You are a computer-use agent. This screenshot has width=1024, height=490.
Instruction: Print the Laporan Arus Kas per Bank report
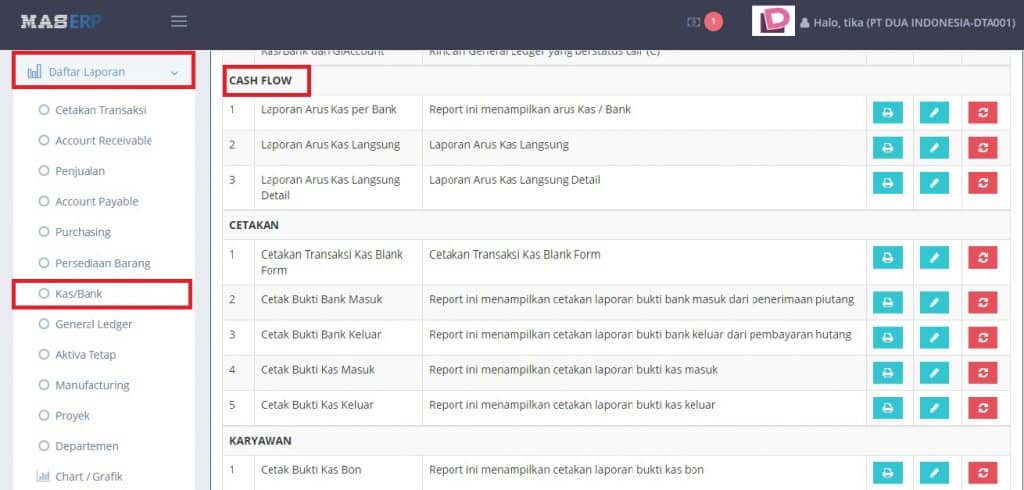887,113
